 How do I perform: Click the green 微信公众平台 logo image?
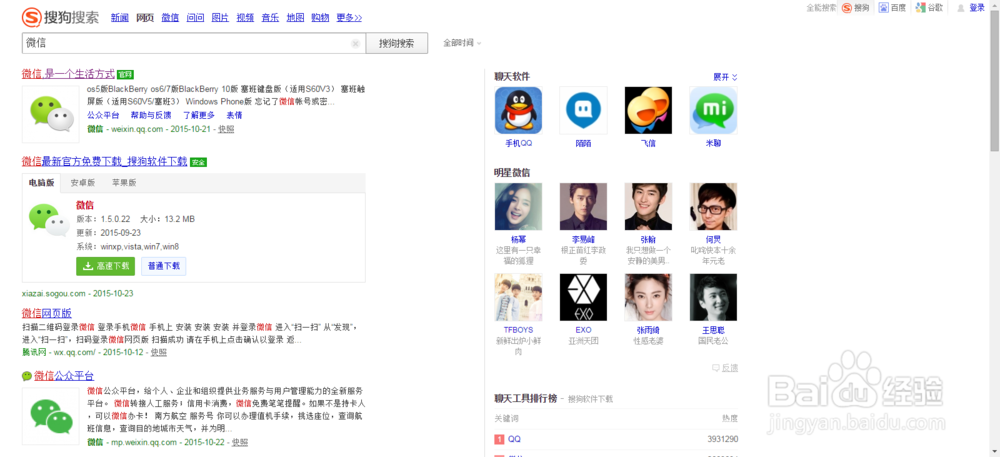[x=51, y=416]
